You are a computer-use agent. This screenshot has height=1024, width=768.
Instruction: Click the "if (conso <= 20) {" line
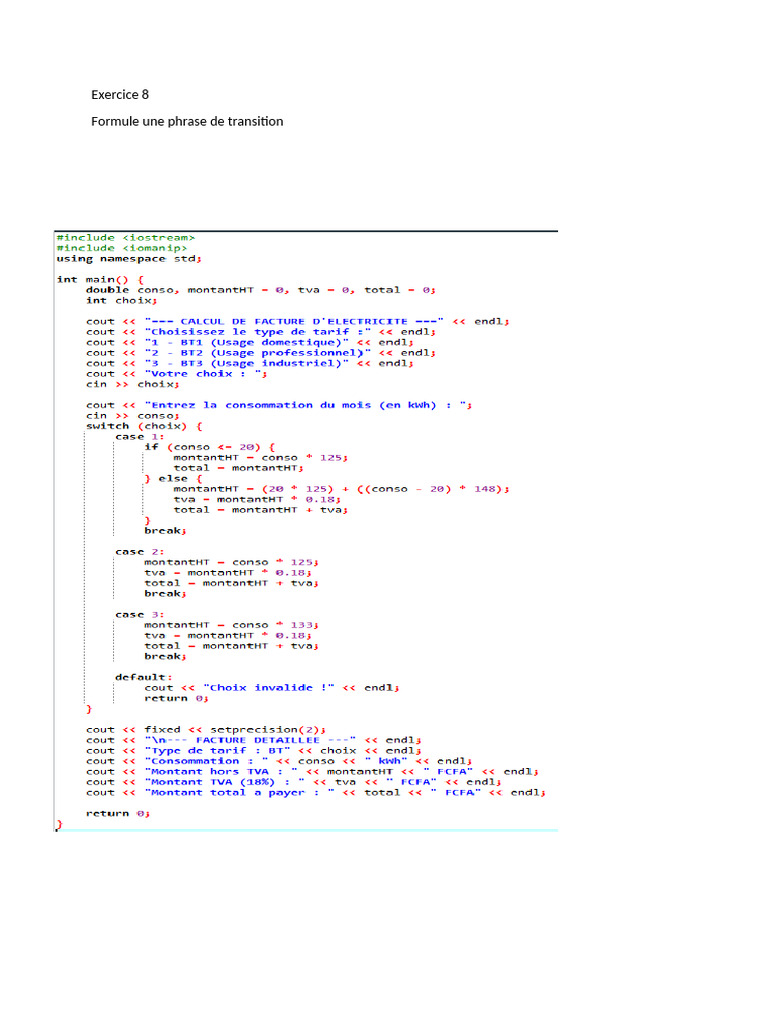coord(210,447)
